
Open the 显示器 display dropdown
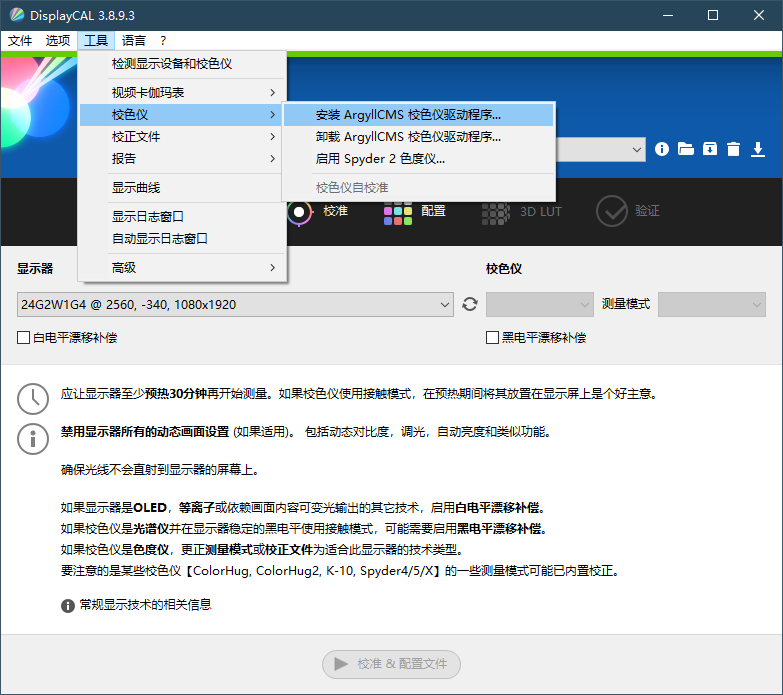(235, 305)
